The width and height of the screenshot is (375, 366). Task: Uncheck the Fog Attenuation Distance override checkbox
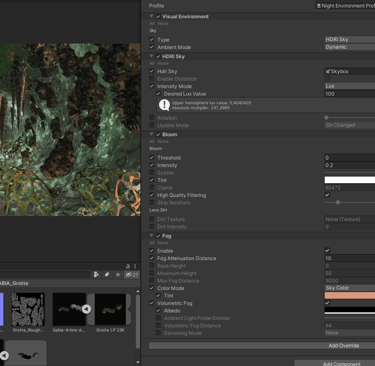pyautogui.click(x=152, y=258)
